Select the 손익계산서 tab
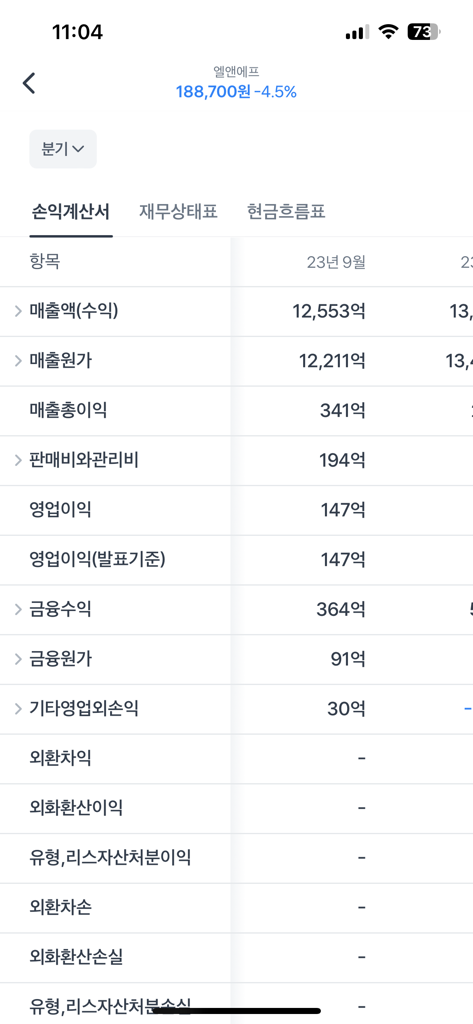This screenshot has width=473, height=1024. [71, 212]
